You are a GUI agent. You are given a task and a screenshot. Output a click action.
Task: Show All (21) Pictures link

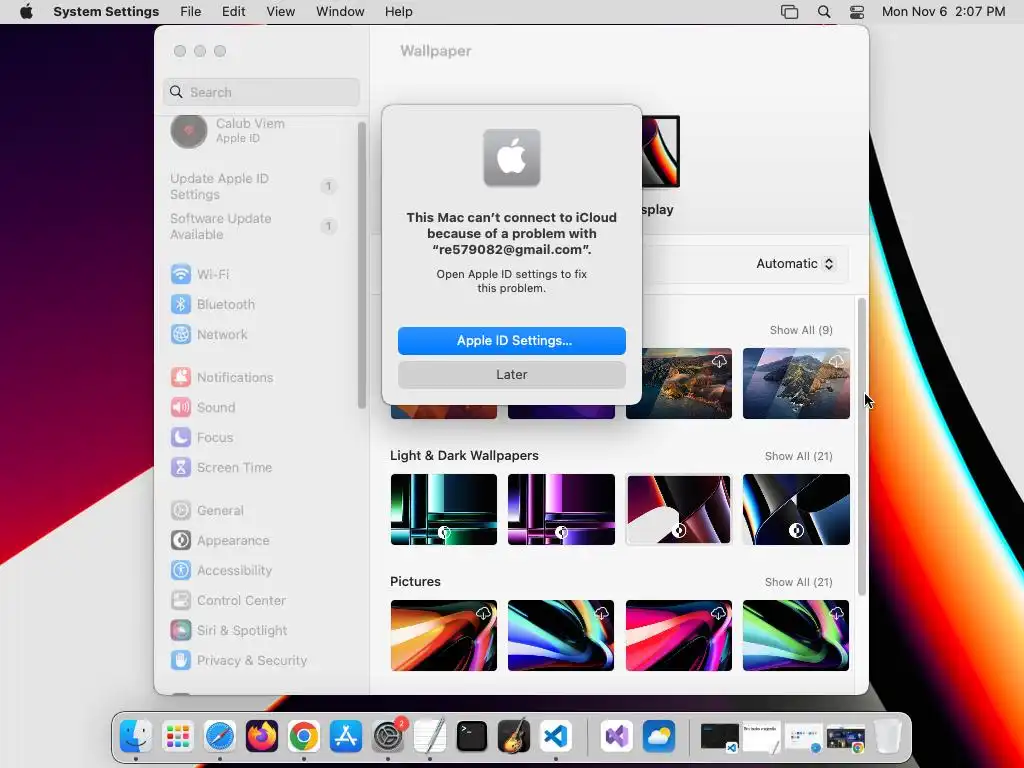coord(798,583)
